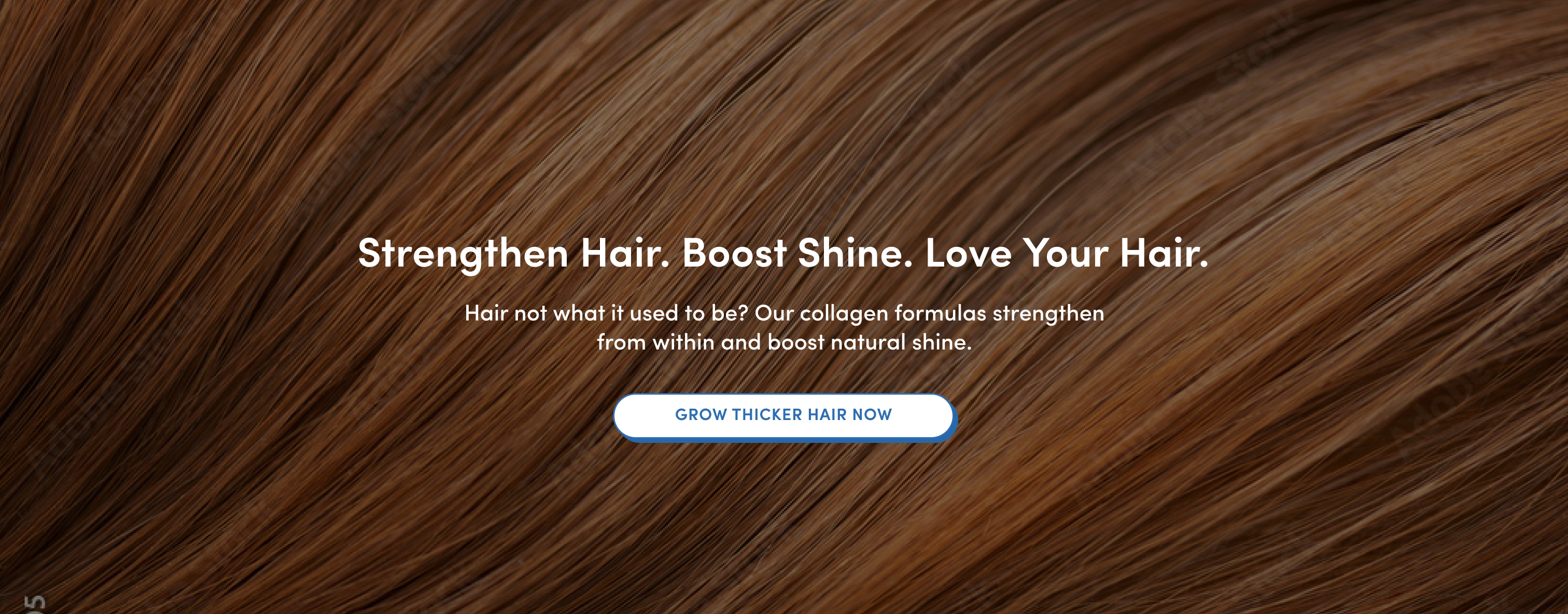Click the watermark text in bottom-left corner

click(34, 604)
